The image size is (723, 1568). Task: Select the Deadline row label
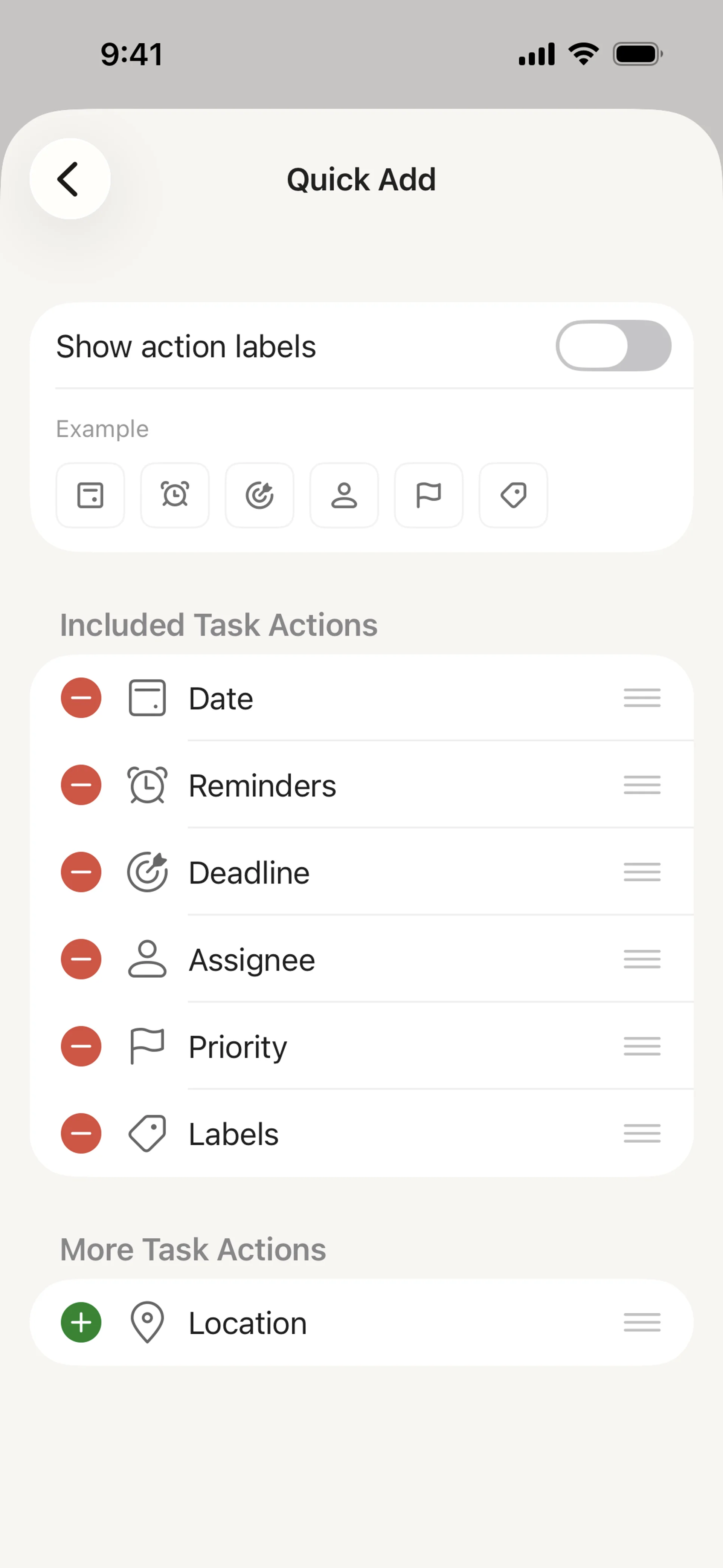[x=249, y=872]
